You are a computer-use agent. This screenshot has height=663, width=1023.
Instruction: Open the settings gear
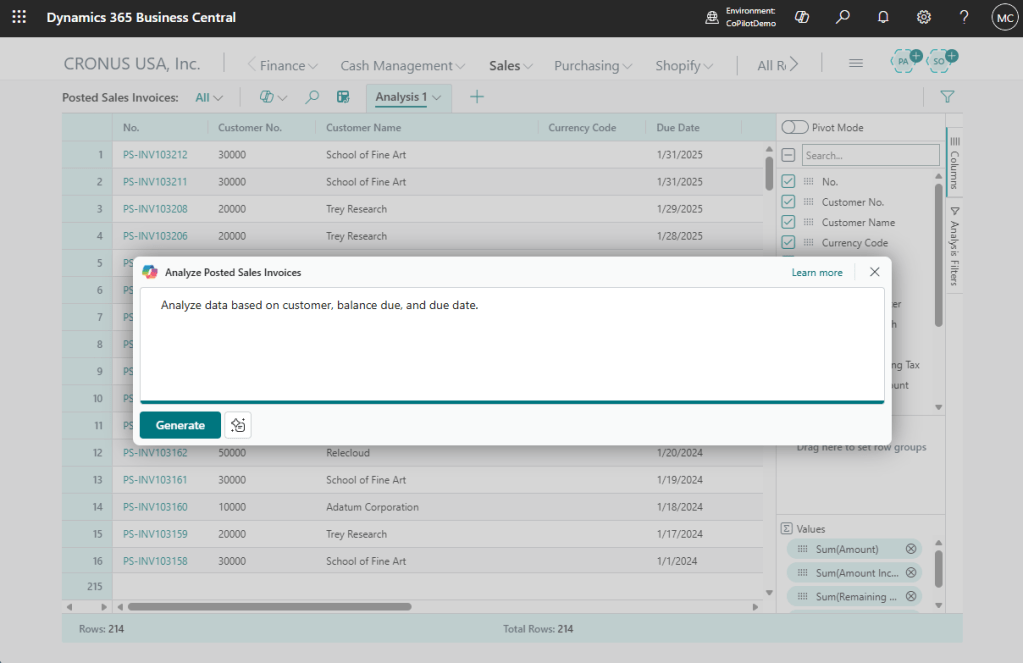click(x=924, y=17)
